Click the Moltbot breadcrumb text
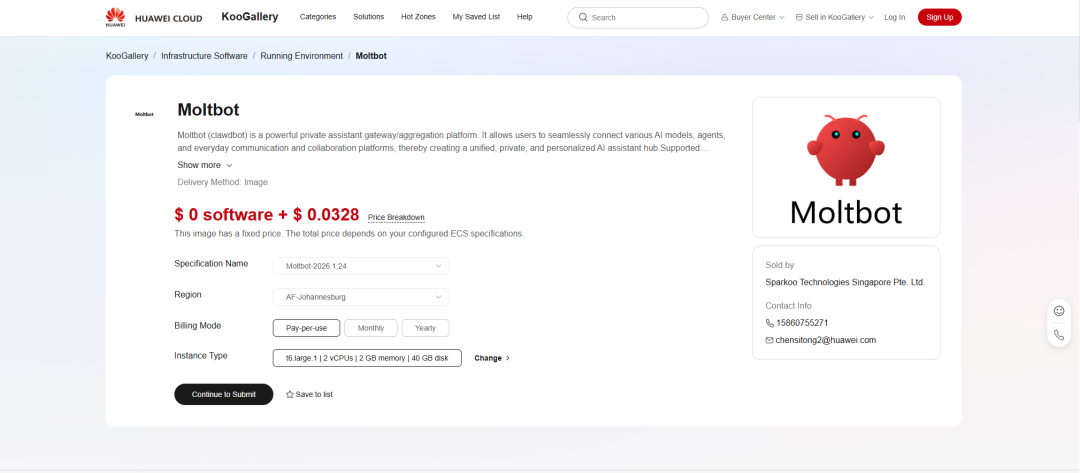This screenshot has width=1080, height=473. click(x=371, y=56)
